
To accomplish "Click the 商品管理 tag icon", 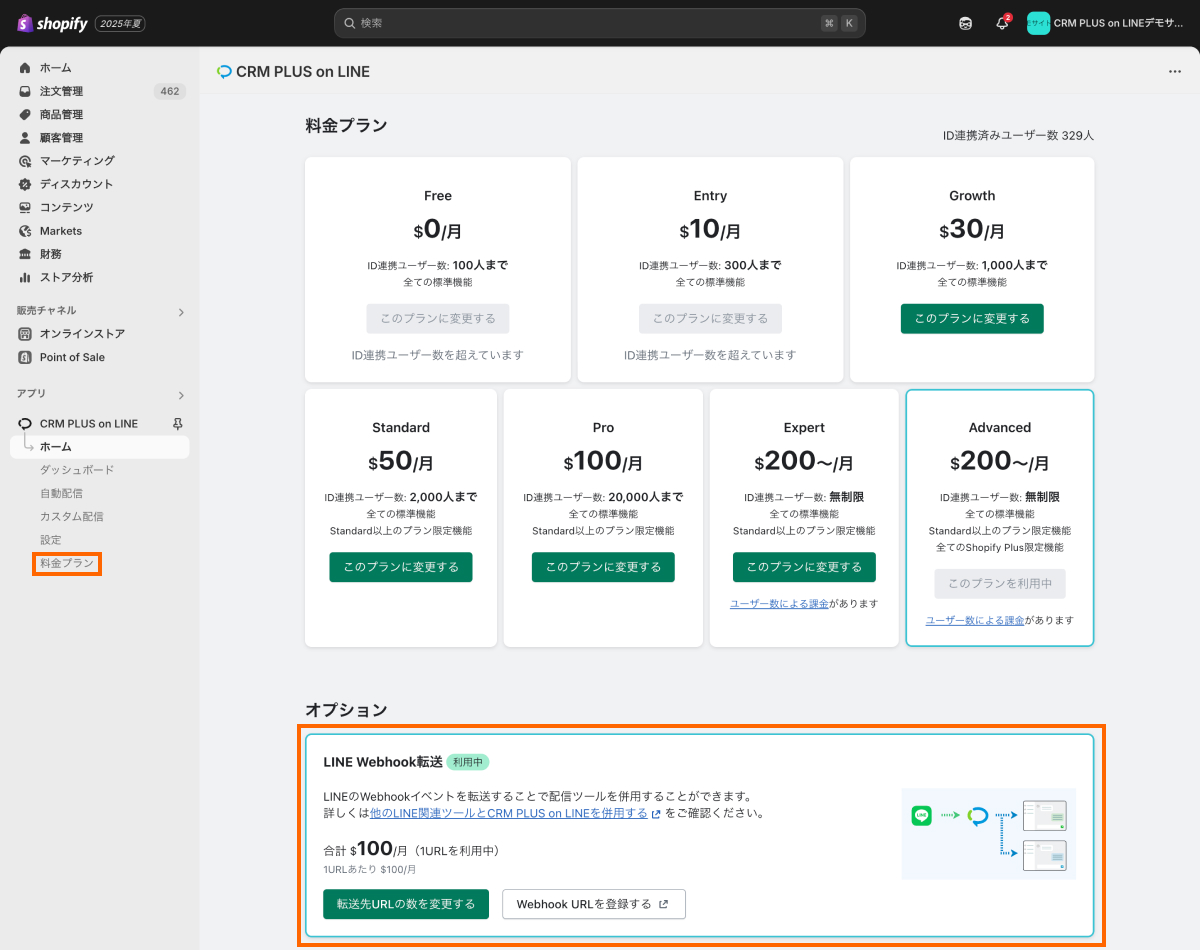I will pyautogui.click(x=25, y=114).
